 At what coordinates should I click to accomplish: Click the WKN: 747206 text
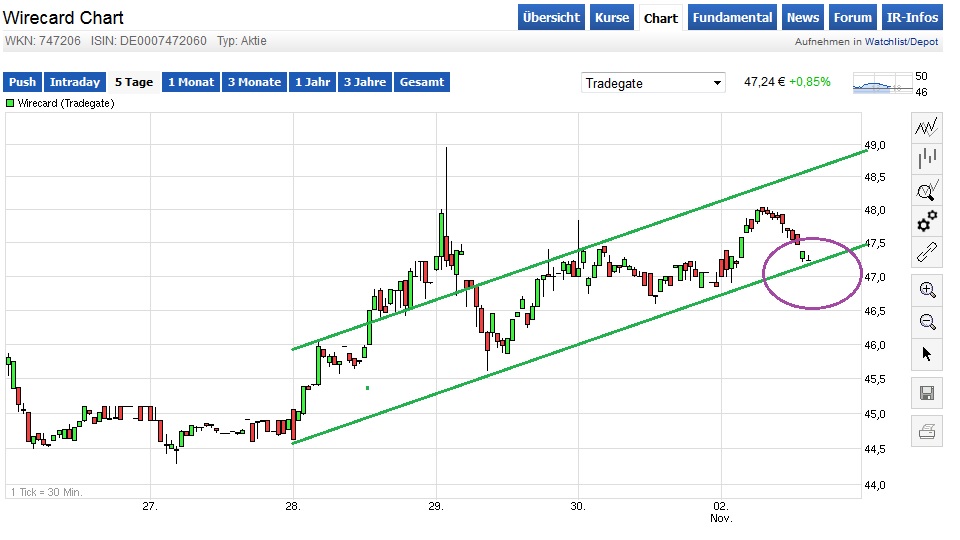(43, 41)
